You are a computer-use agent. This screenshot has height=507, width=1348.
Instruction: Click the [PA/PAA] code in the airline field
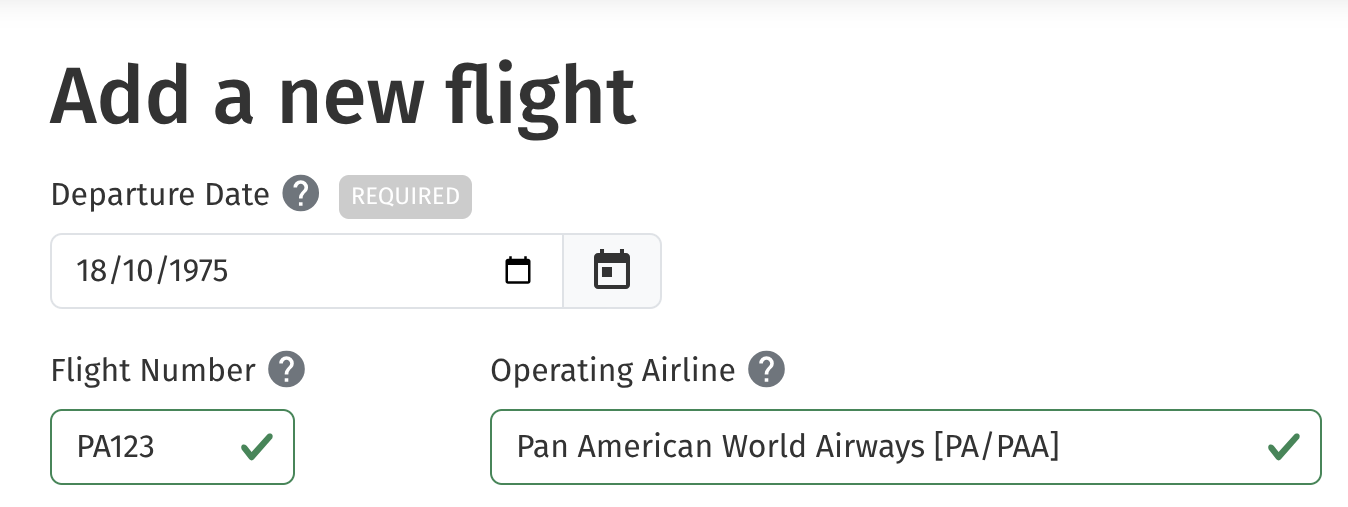[995, 447]
